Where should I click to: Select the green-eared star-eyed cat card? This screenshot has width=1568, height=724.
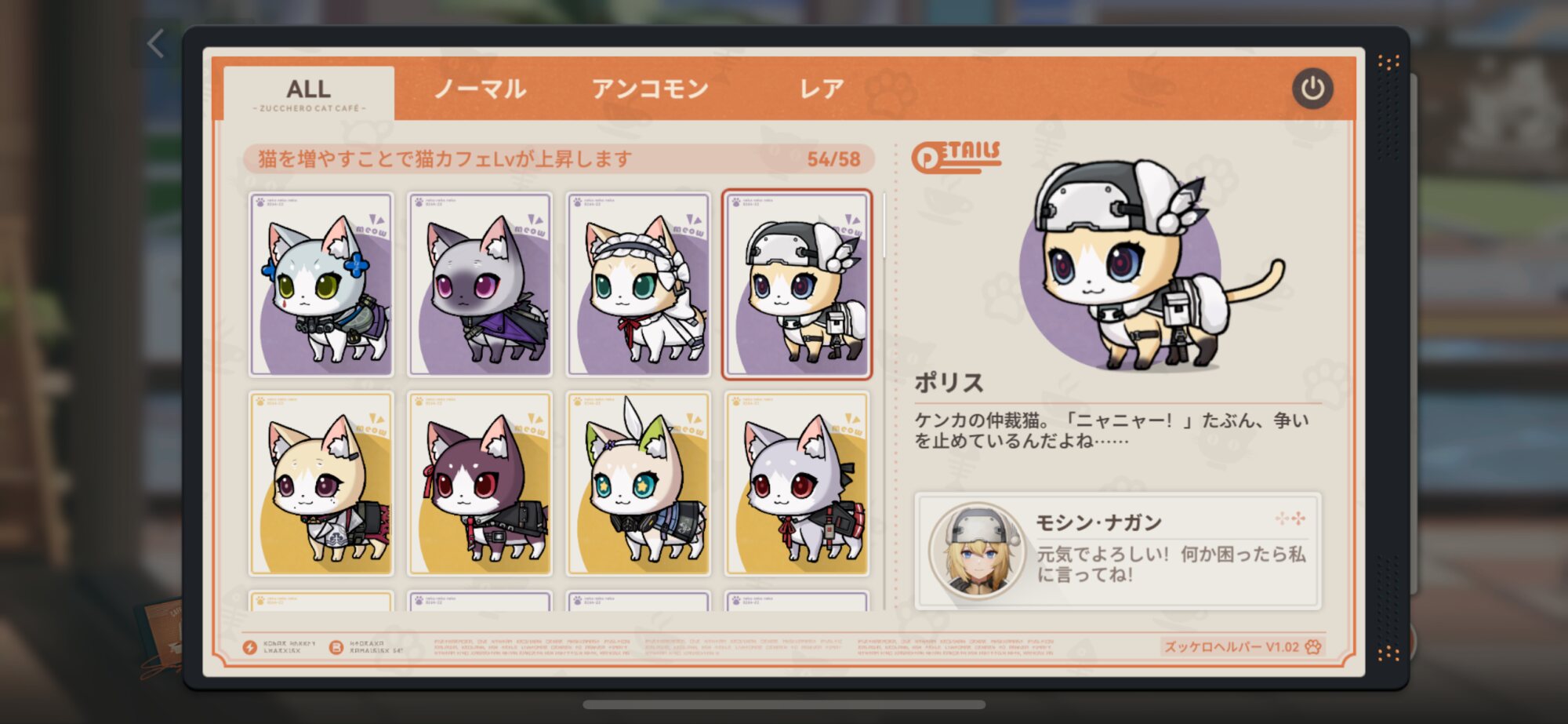pos(638,483)
